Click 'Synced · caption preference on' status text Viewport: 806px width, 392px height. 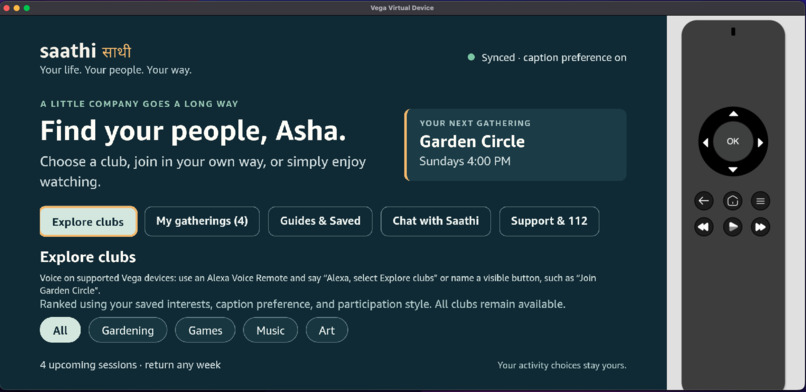(x=554, y=58)
